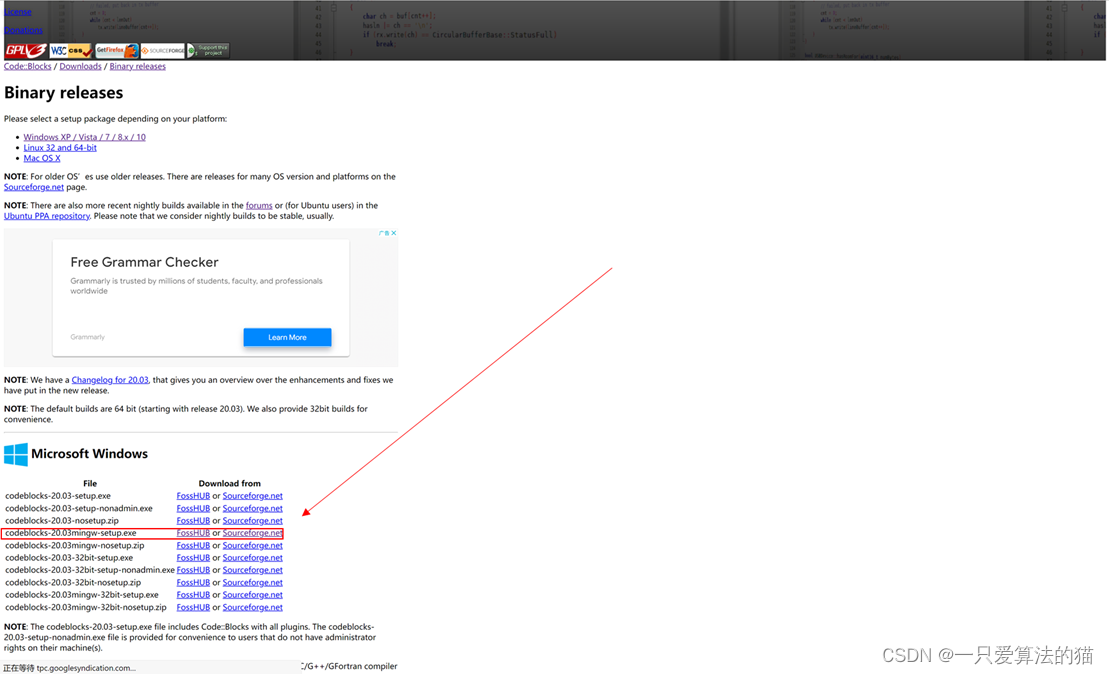Jump to Linux 32 and 64-bit section

click(x=60, y=148)
